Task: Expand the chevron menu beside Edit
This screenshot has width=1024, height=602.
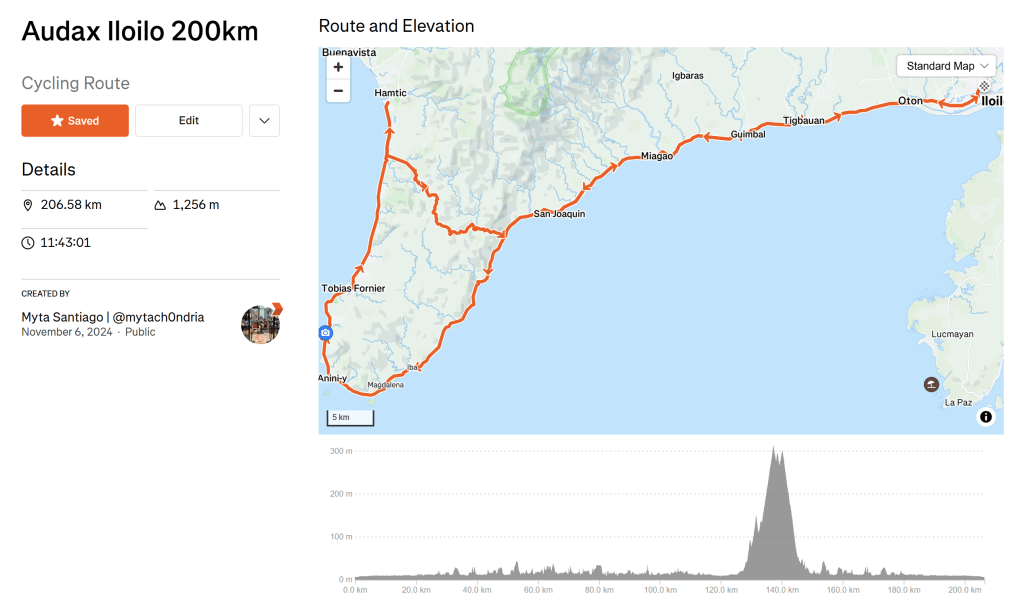Action: [x=264, y=121]
